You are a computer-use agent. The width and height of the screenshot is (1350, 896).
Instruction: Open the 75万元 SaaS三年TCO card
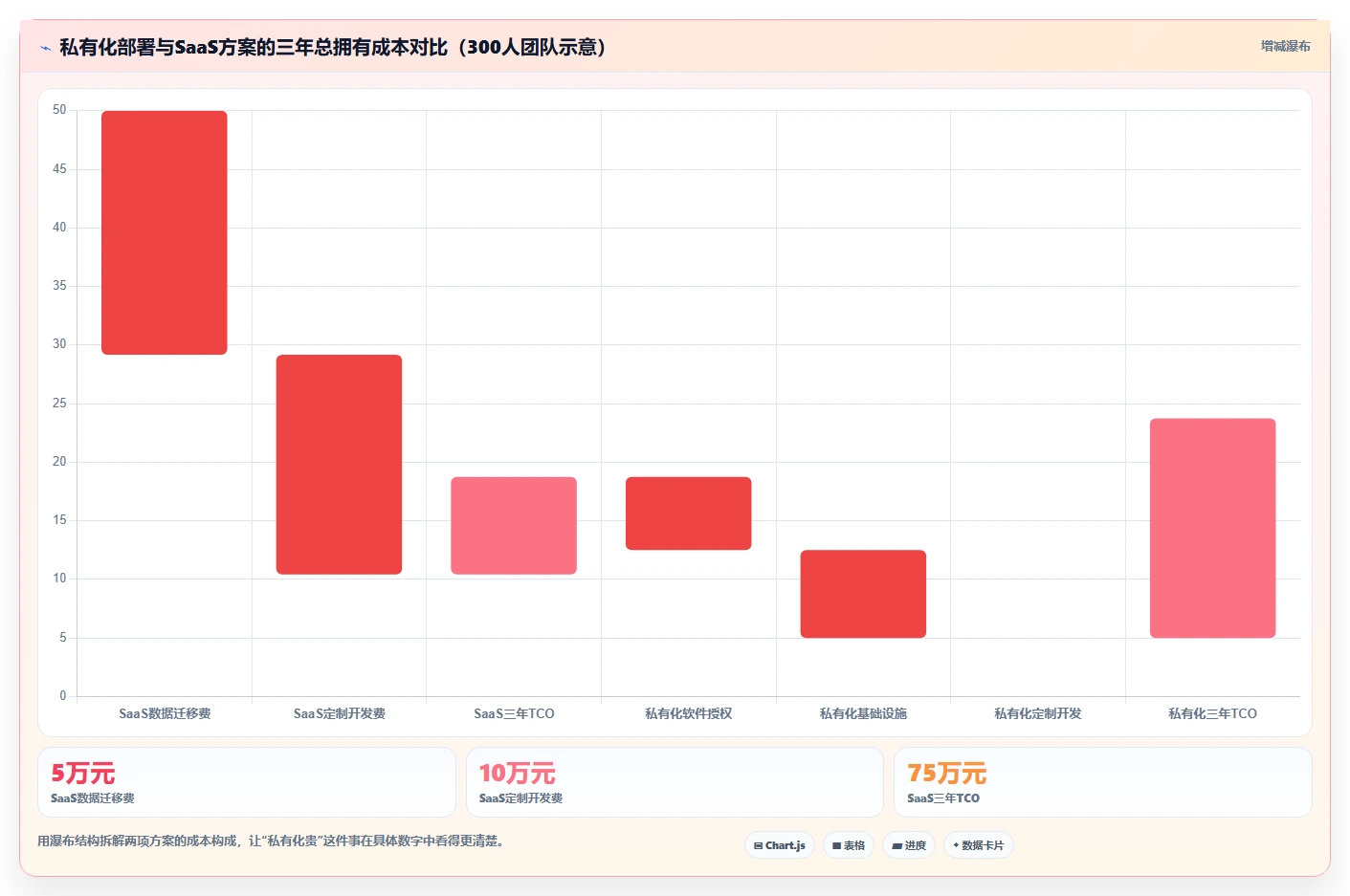point(1102,782)
